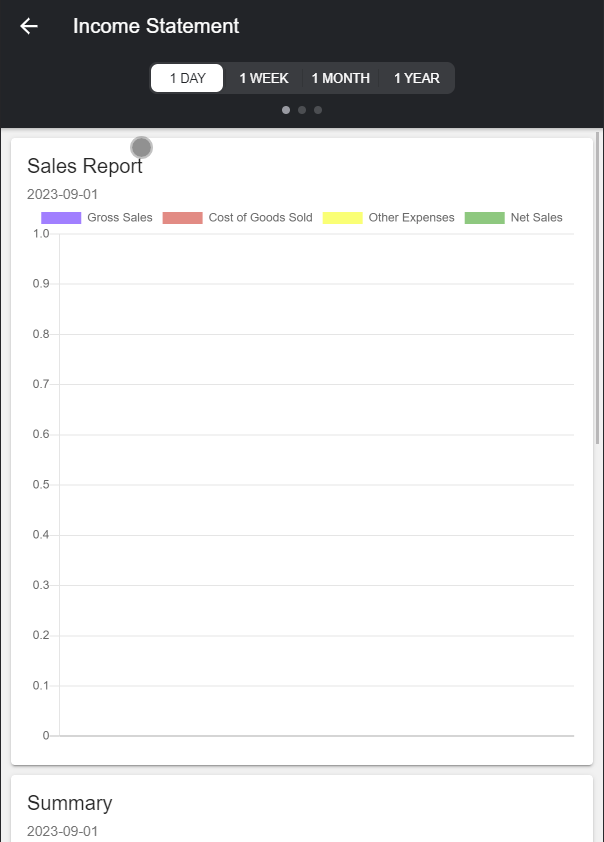The width and height of the screenshot is (604, 842).
Task: Click the red Cost of Goods swatch
Action: (x=182, y=218)
